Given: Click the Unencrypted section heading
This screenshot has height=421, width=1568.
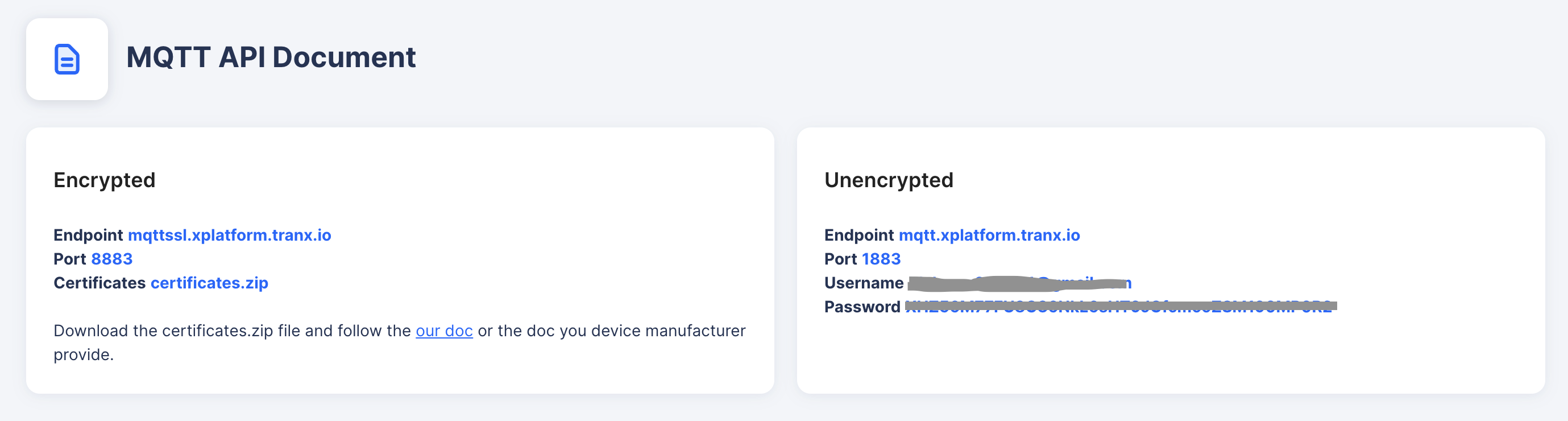Looking at the screenshot, I should click(x=889, y=180).
